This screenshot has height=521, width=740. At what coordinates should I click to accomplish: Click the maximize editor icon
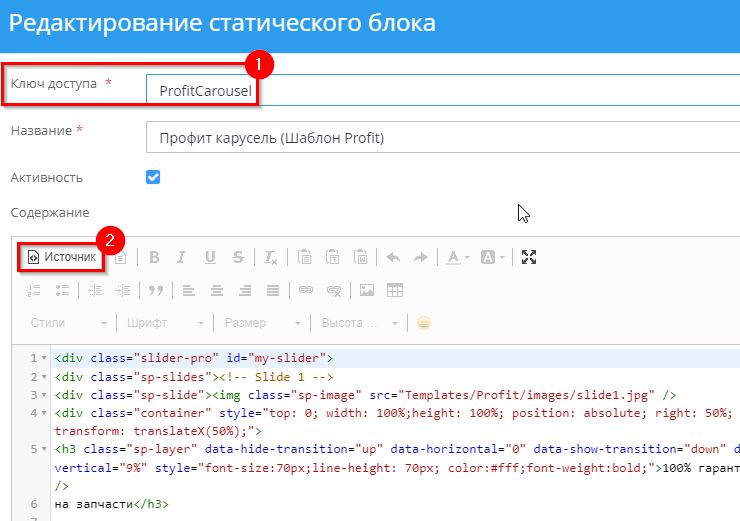coord(529,257)
